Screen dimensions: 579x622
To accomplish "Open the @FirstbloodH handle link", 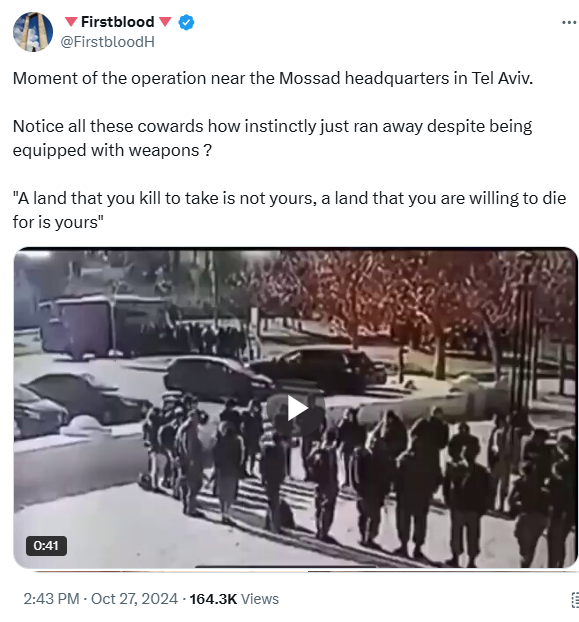I will click(x=107, y=42).
